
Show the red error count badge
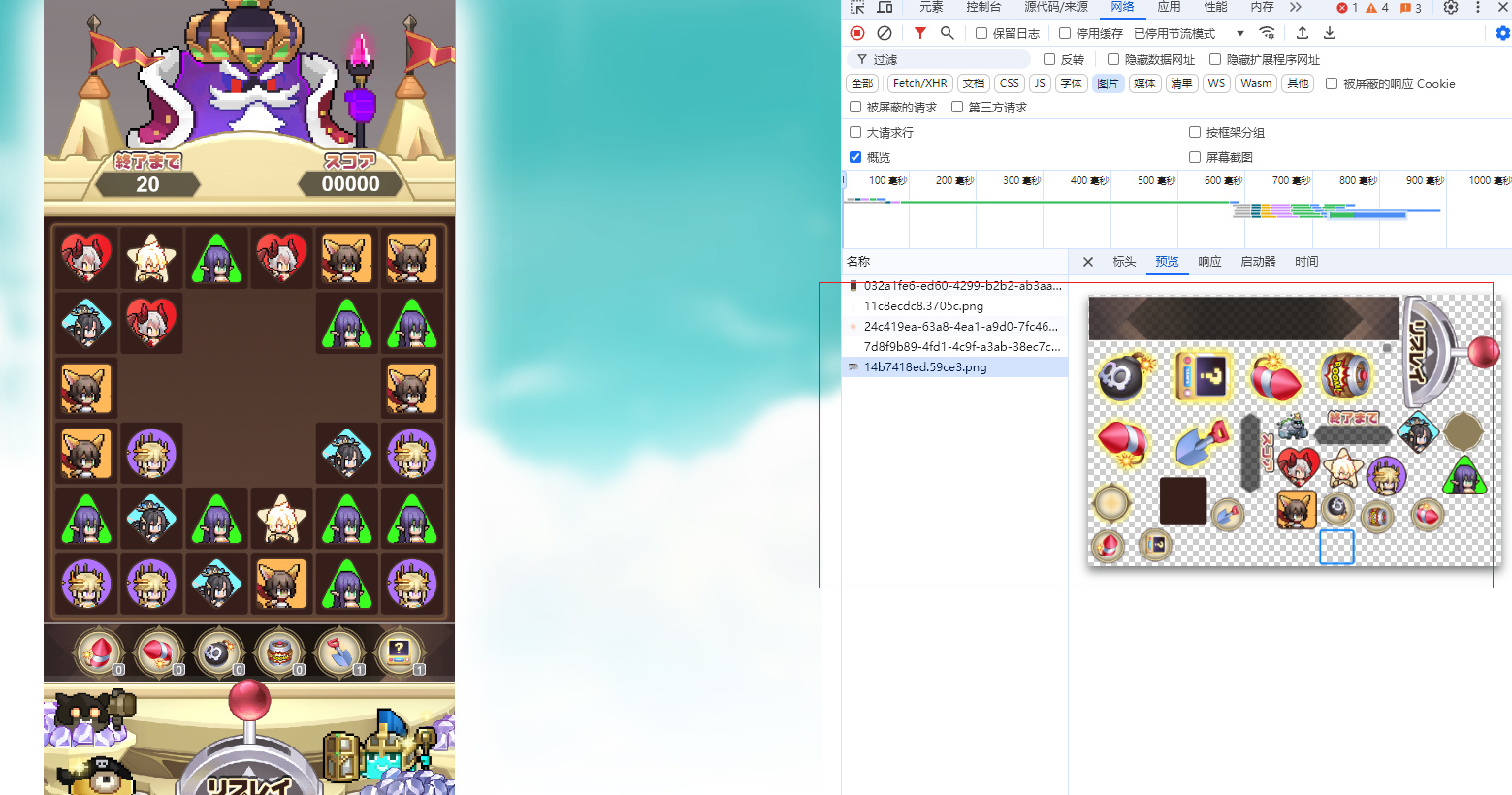click(x=1347, y=8)
